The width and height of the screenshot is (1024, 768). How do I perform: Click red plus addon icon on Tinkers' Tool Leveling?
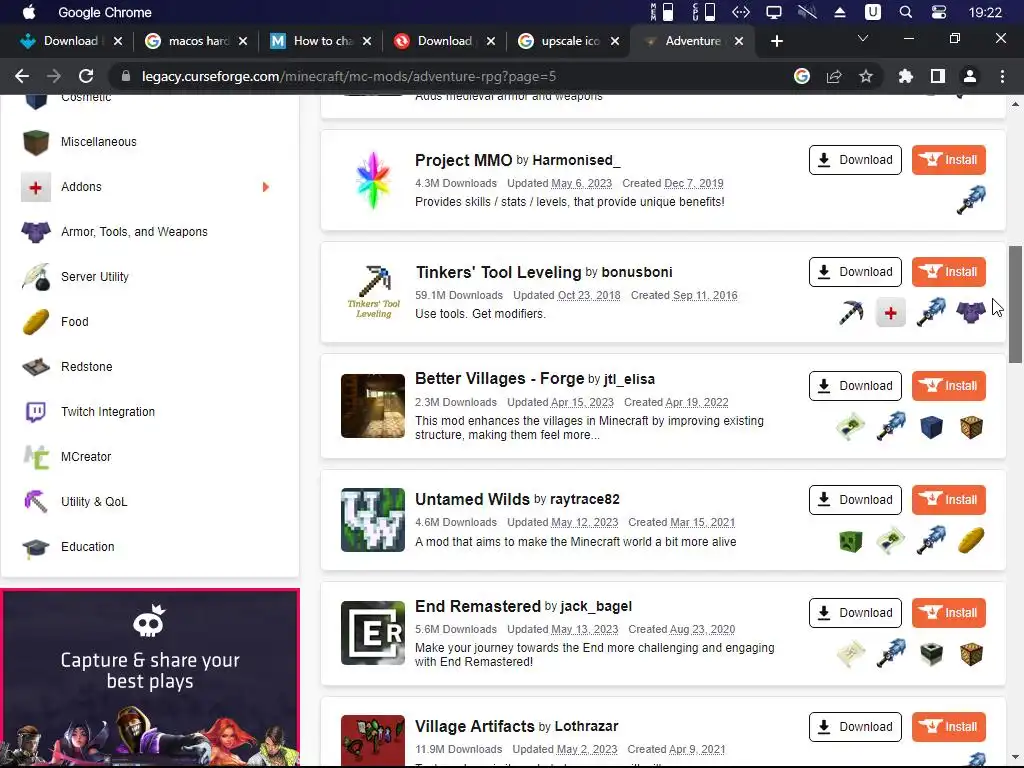point(891,313)
